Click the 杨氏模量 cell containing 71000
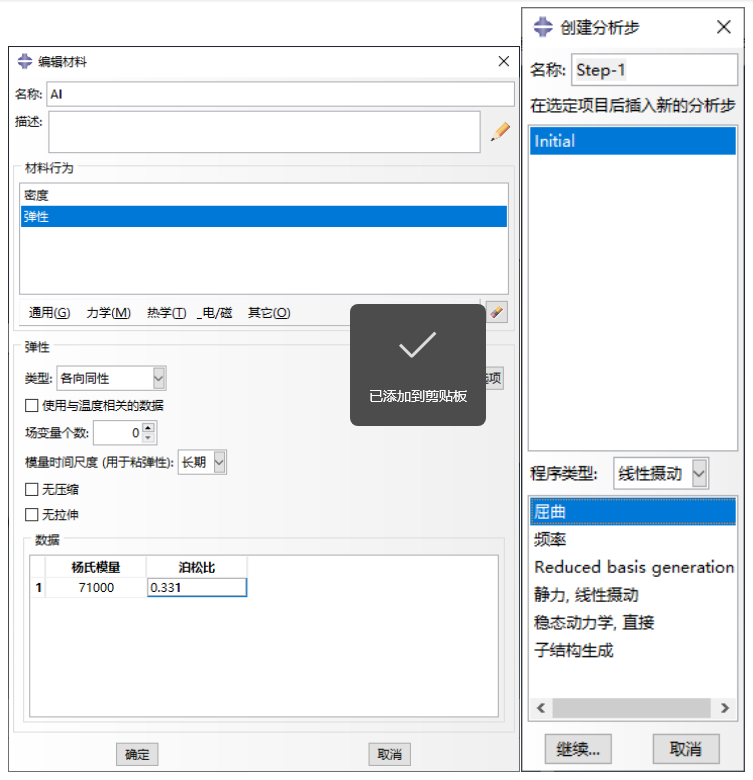The height and width of the screenshot is (780, 753). coord(95,588)
